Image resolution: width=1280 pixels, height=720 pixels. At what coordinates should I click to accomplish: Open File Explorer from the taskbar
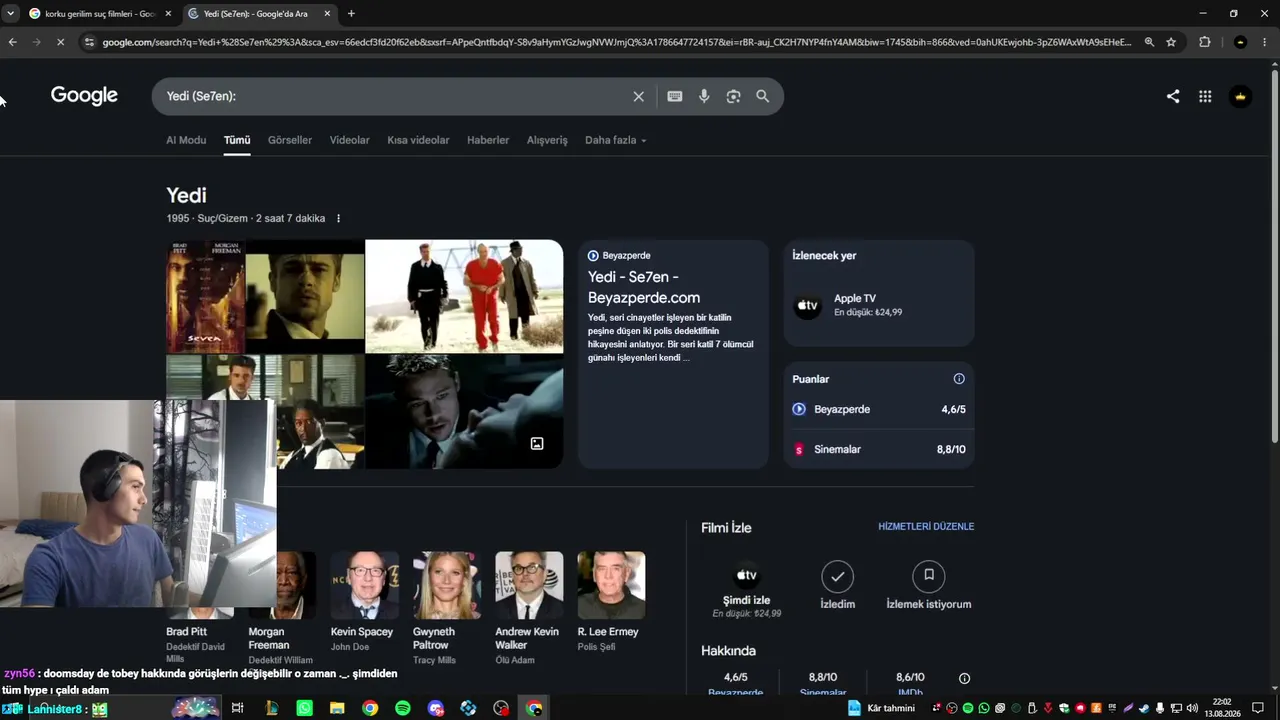click(337, 708)
